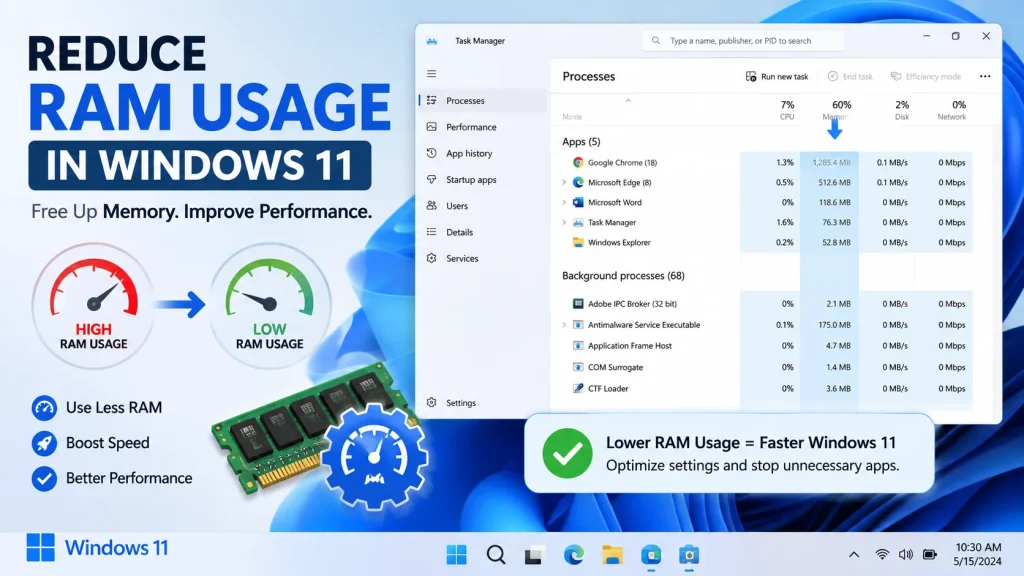This screenshot has height=576, width=1024.
Task: Open taskbar Search
Action: tap(496, 555)
